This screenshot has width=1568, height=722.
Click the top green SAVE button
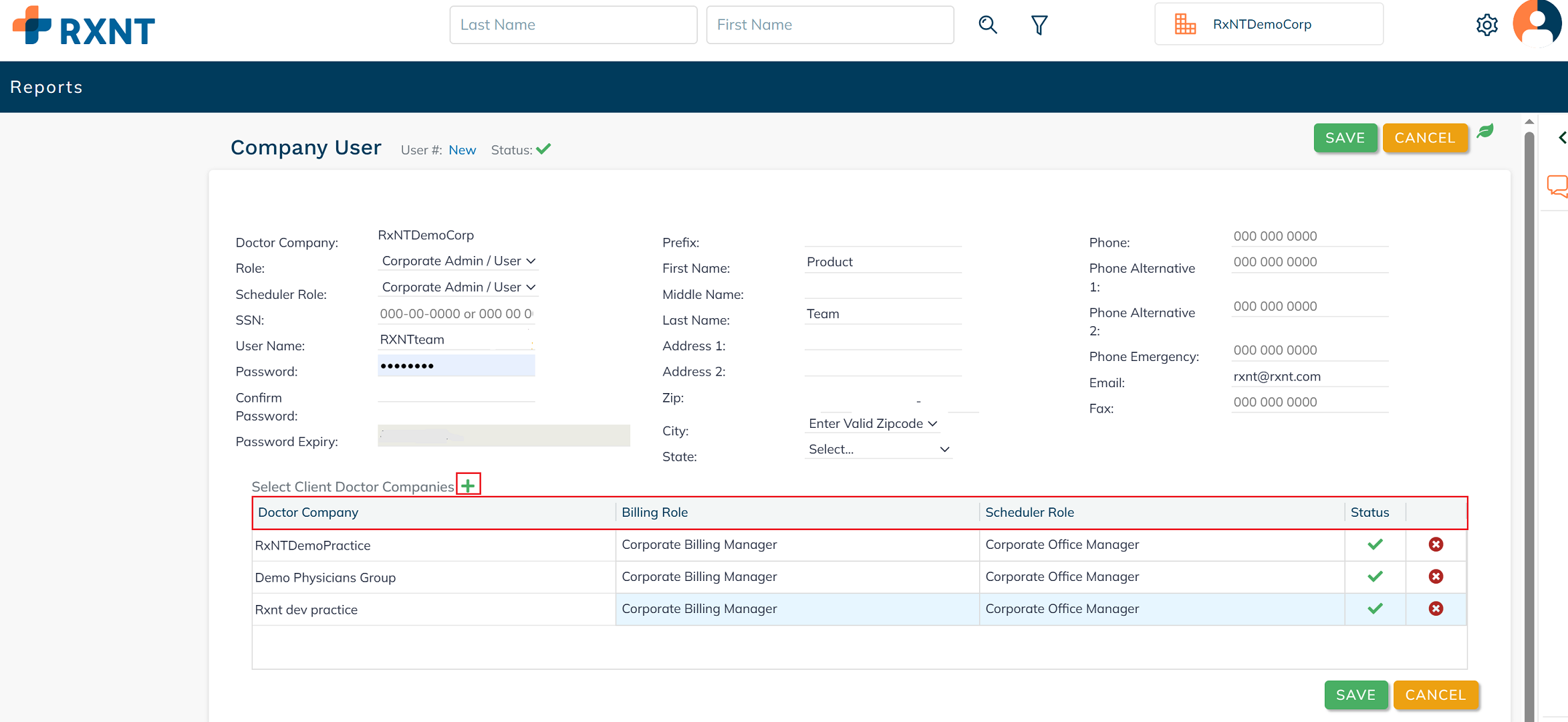[1345, 138]
